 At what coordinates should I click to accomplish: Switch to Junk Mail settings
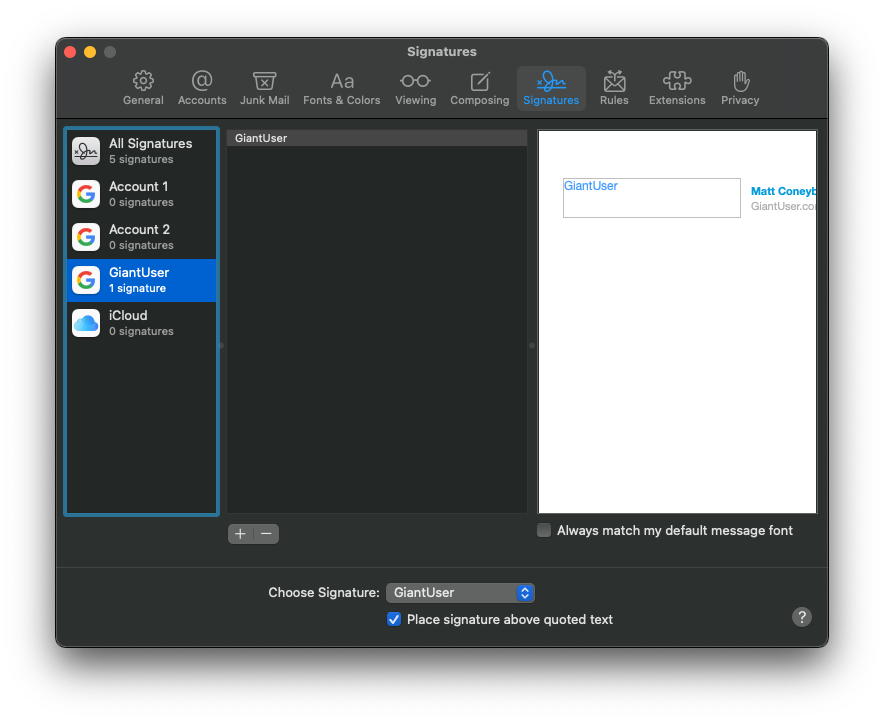click(265, 88)
